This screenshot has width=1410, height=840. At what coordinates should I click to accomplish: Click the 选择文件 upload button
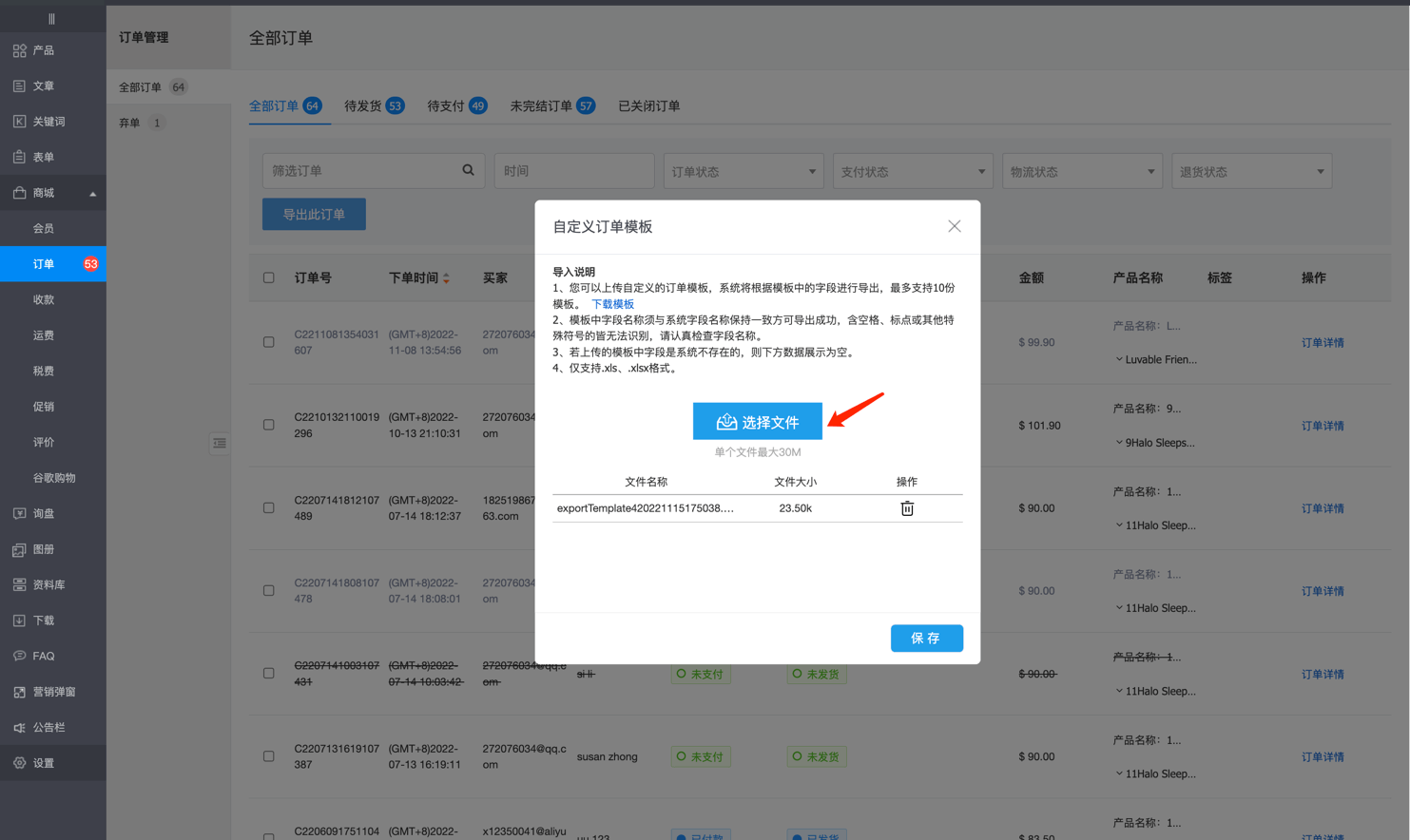(757, 422)
